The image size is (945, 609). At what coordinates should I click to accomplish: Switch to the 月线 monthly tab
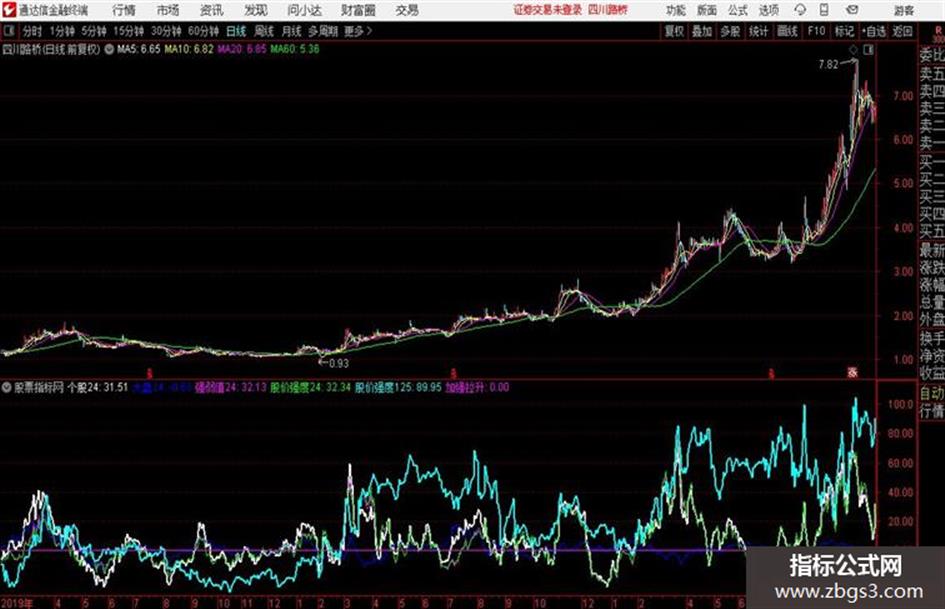(x=292, y=31)
